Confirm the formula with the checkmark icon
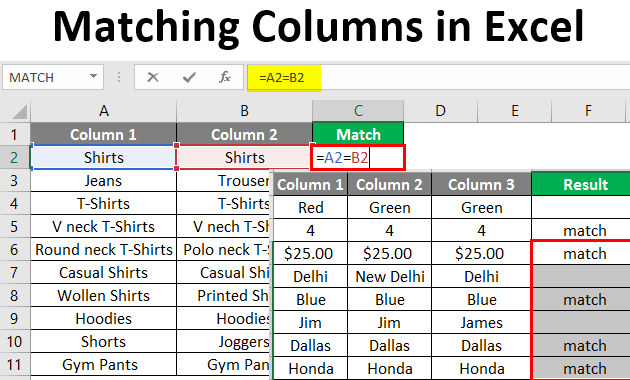This screenshot has width=630, height=380. [x=189, y=77]
